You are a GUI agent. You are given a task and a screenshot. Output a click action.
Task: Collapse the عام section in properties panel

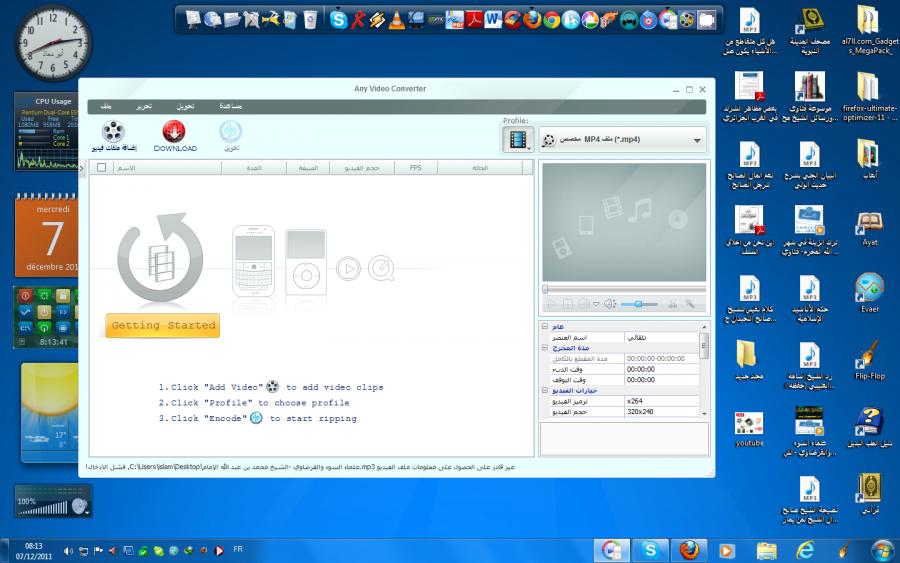point(545,326)
